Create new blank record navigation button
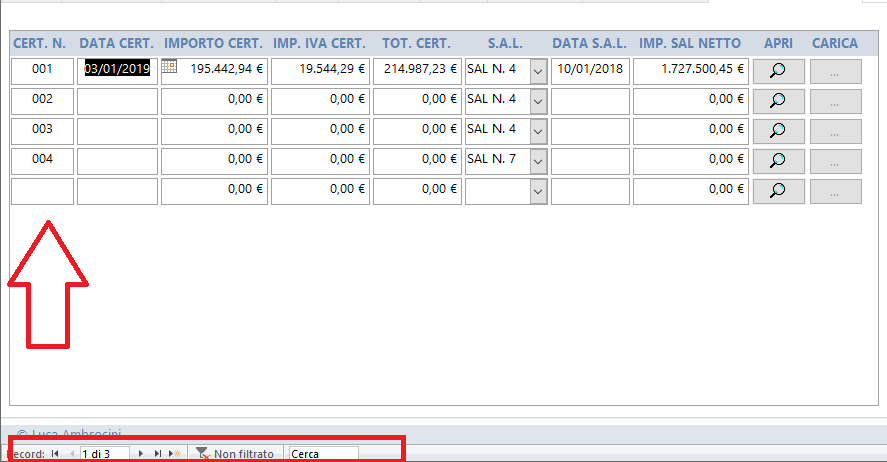887x462 pixels. click(x=175, y=454)
